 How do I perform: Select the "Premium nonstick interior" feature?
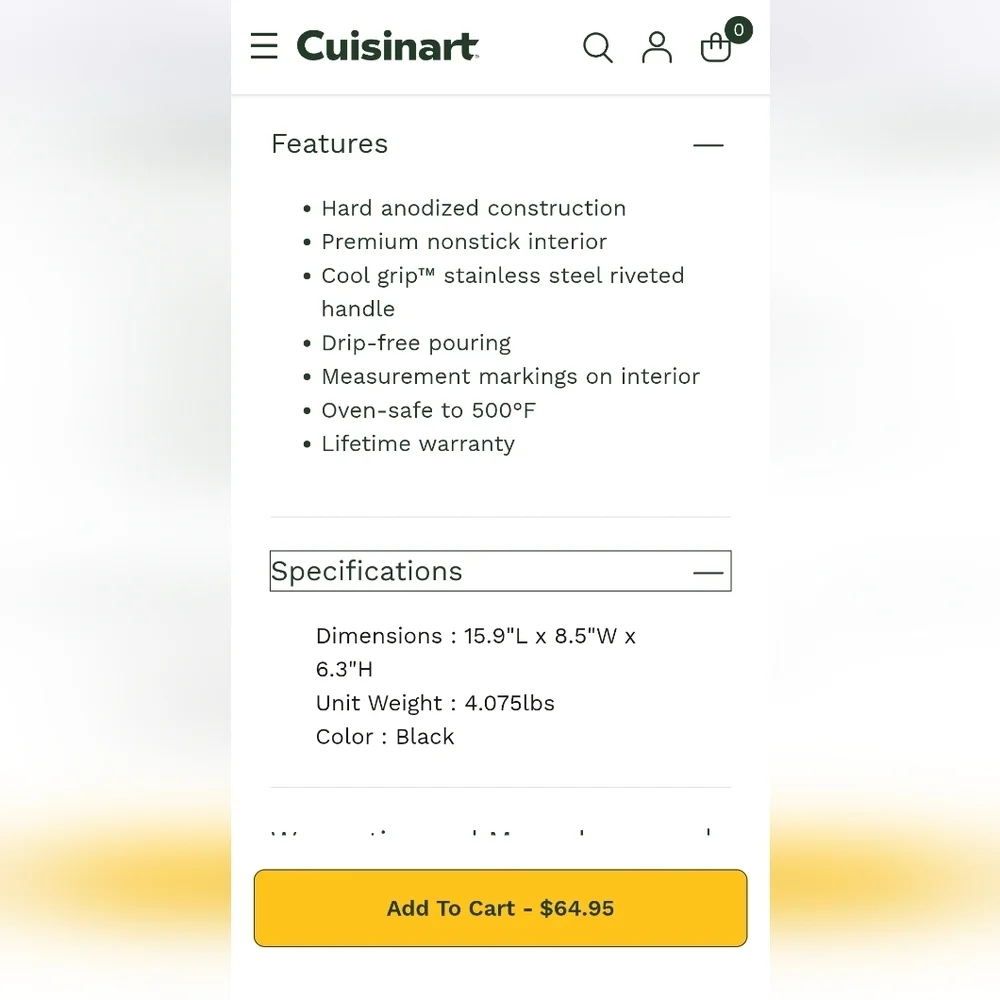click(464, 242)
